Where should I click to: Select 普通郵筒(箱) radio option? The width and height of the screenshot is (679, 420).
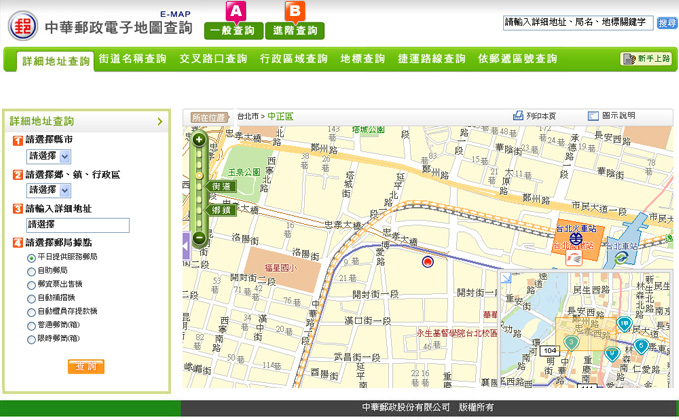pyautogui.click(x=31, y=326)
